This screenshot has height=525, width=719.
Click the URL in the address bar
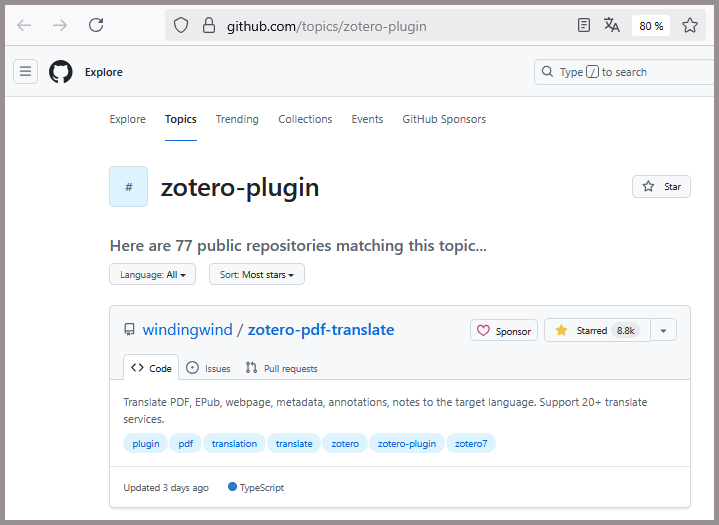pyautogui.click(x=326, y=27)
